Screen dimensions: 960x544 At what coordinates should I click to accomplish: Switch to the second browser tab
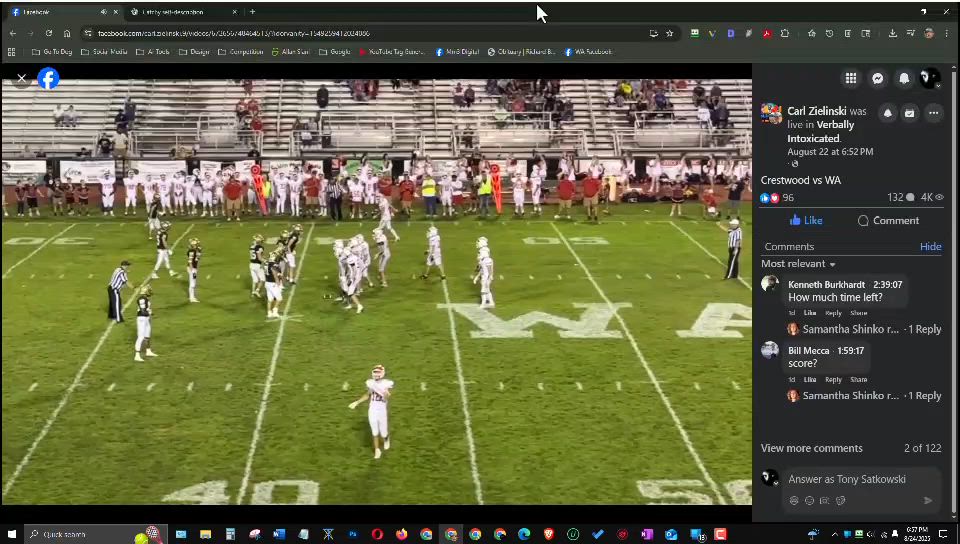click(x=182, y=12)
